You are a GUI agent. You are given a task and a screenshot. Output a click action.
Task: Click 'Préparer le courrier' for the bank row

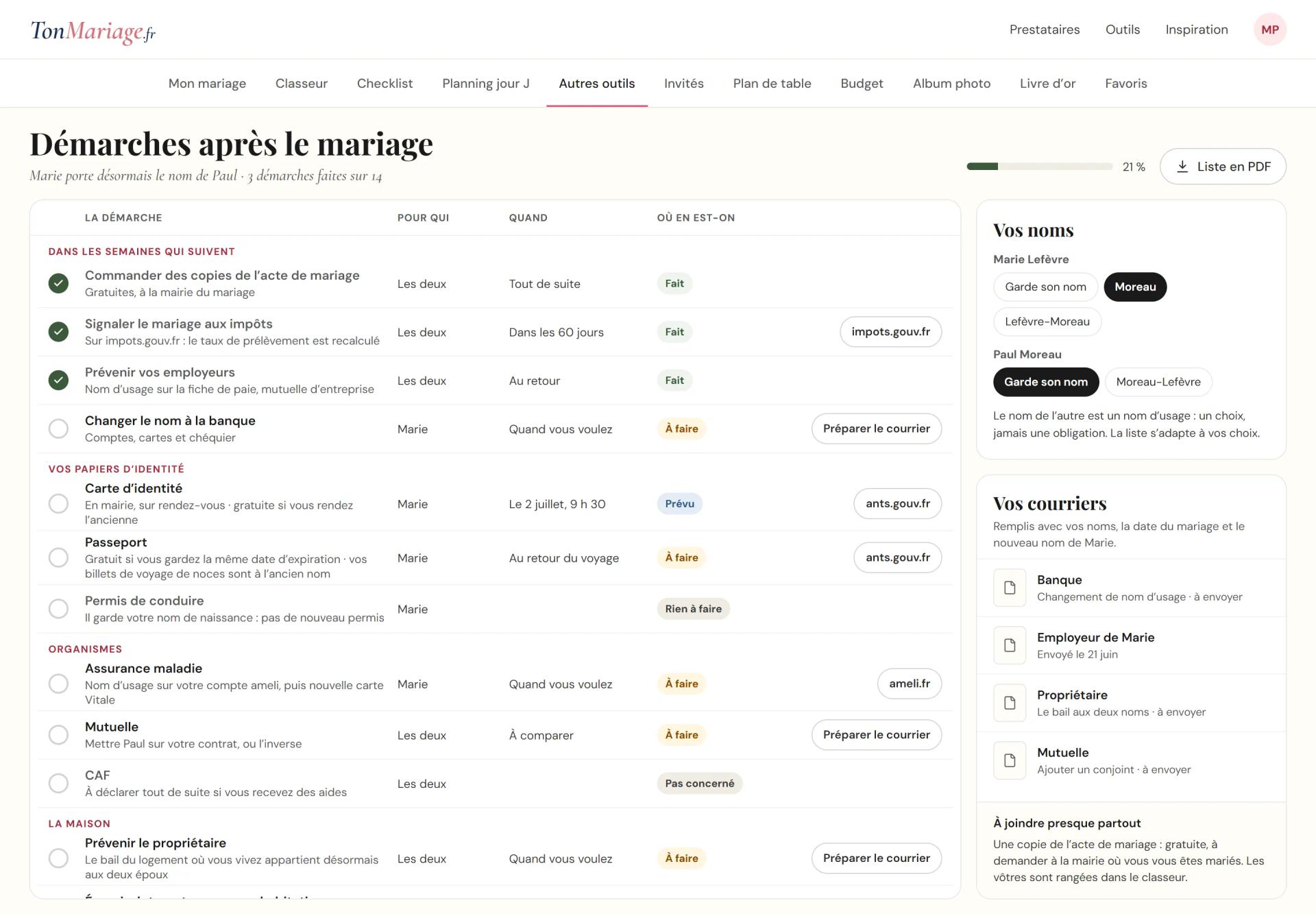[x=876, y=429]
